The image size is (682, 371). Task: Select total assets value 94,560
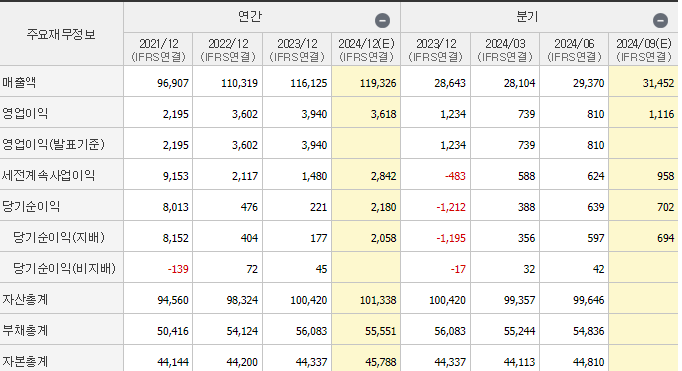[173, 300]
